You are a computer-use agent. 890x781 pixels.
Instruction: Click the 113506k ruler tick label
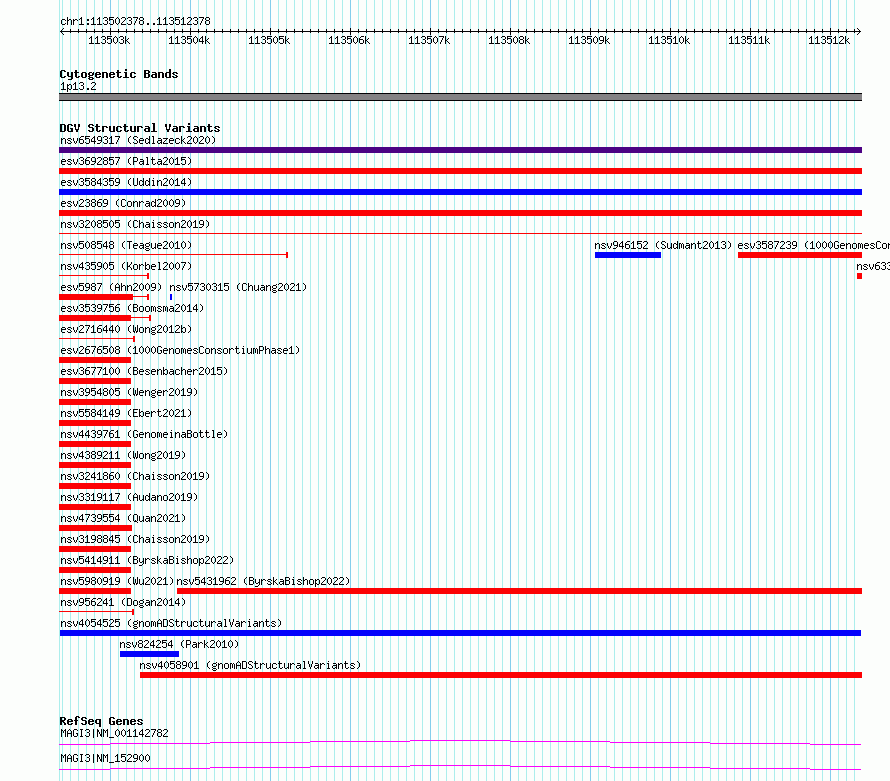(349, 40)
